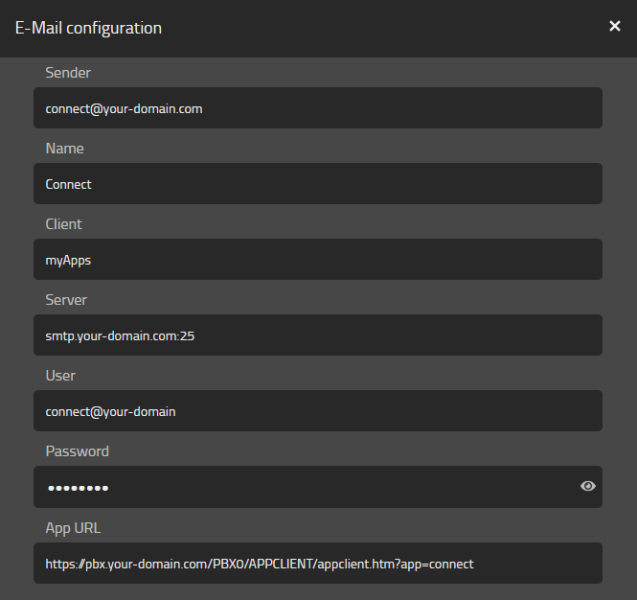Image resolution: width=637 pixels, height=600 pixels.
Task: Click the port number 25 in Server field
Action: pyautogui.click(x=187, y=336)
